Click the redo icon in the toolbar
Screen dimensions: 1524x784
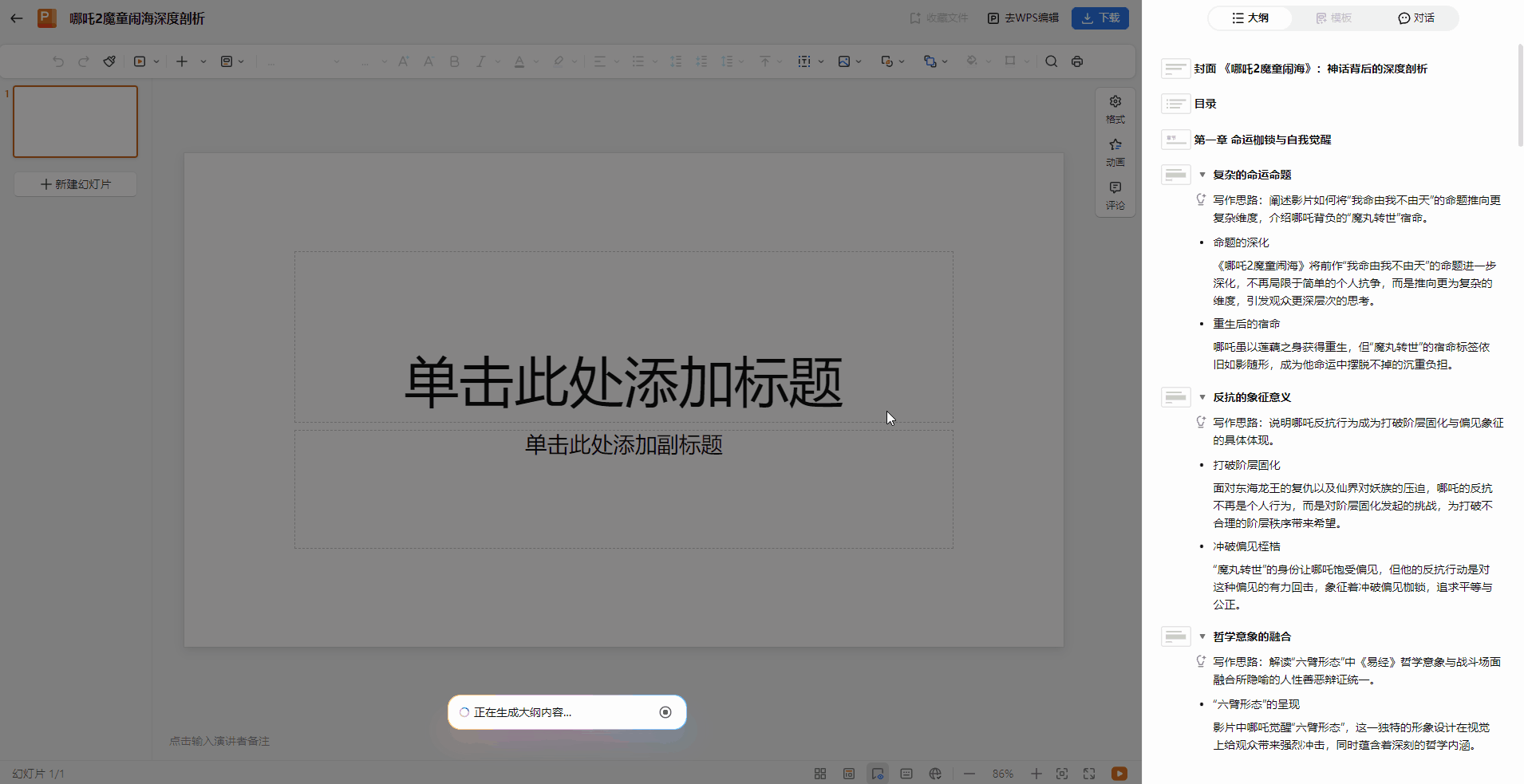[x=84, y=61]
